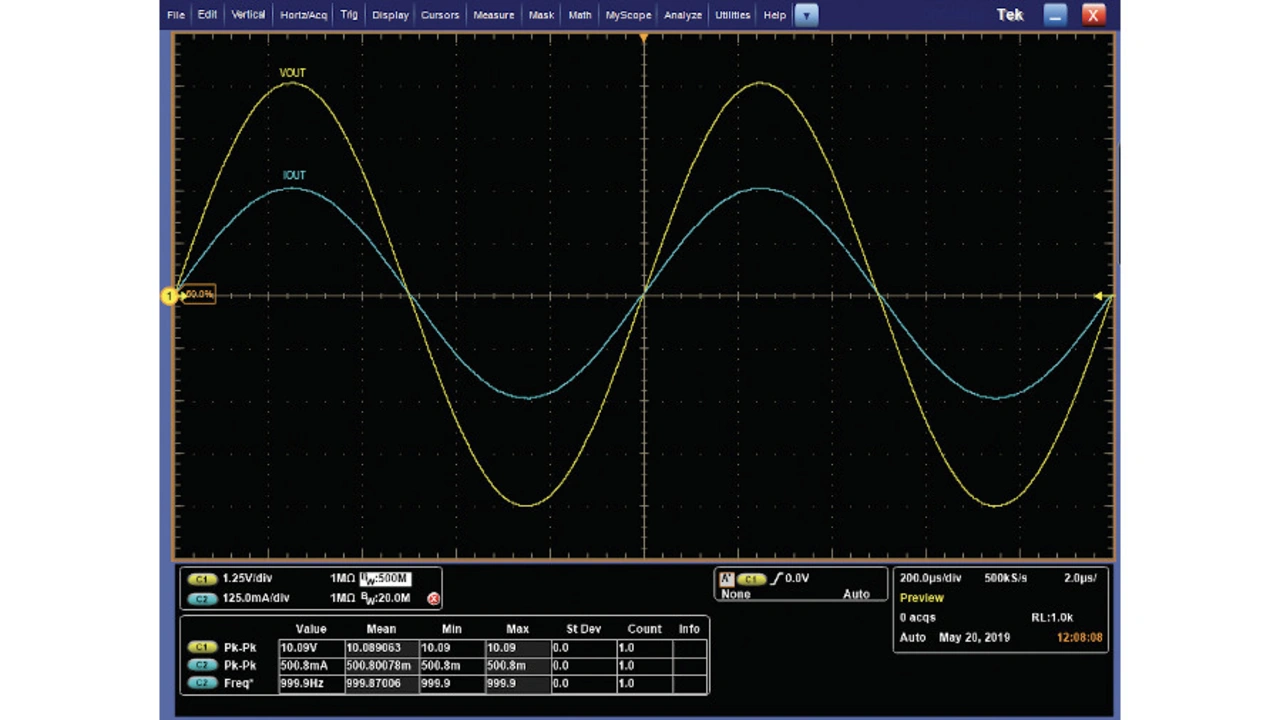Click the highlighted C1 bandwidth 500M field

pyautogui.click(x=384, y=579)
